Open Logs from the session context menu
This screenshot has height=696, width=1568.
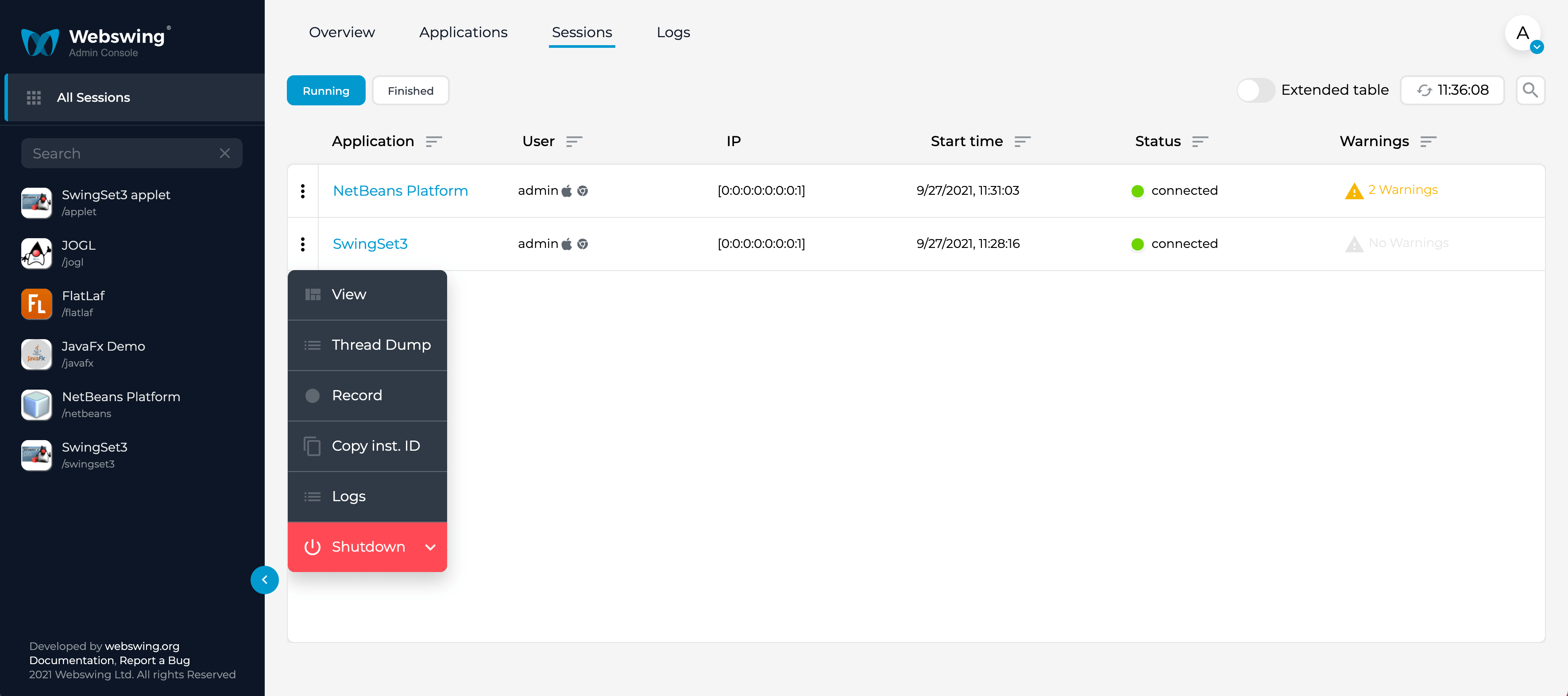[x=367, y=497]
